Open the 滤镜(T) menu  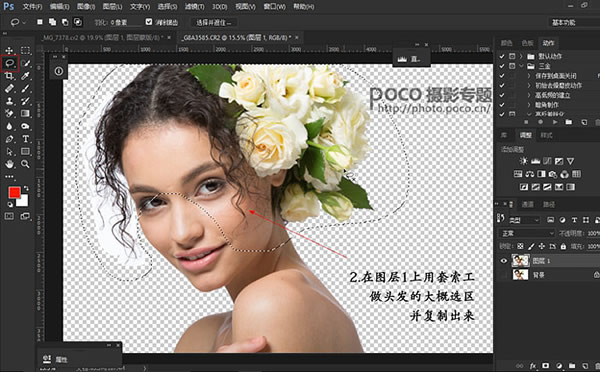[194, 7]
